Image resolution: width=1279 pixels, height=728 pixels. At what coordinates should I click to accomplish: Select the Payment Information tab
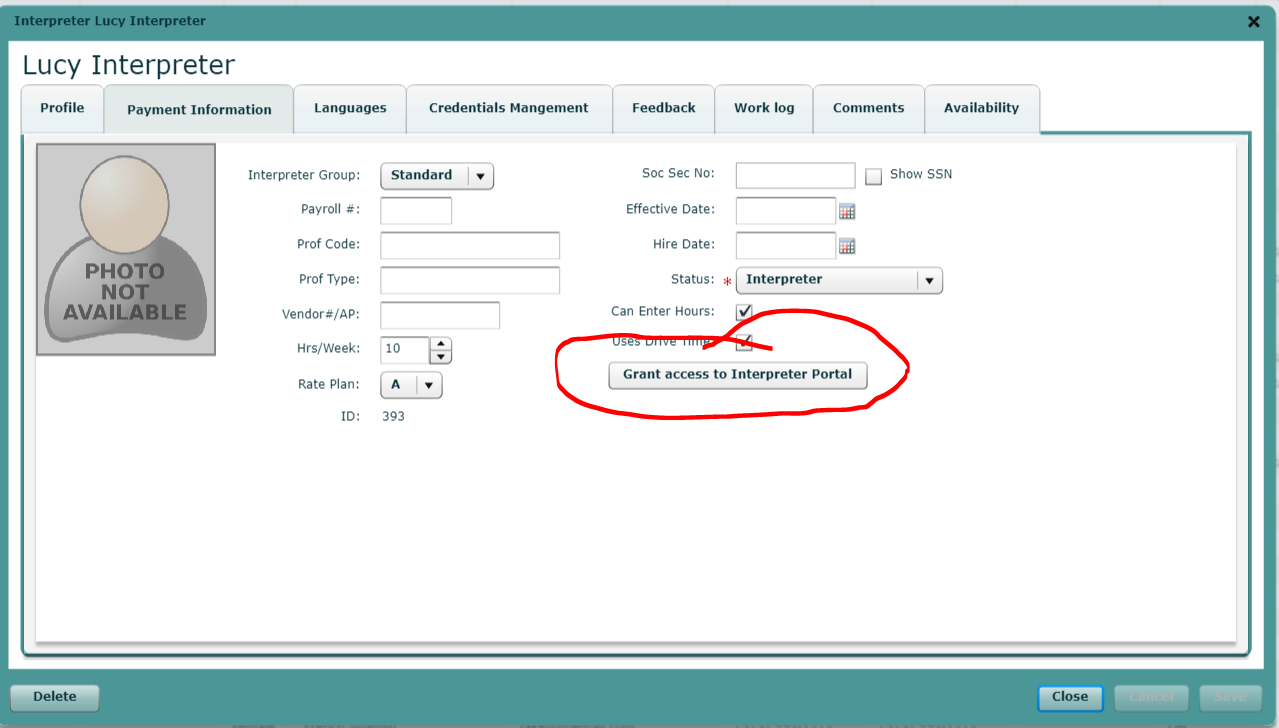[x=199, y=110]
